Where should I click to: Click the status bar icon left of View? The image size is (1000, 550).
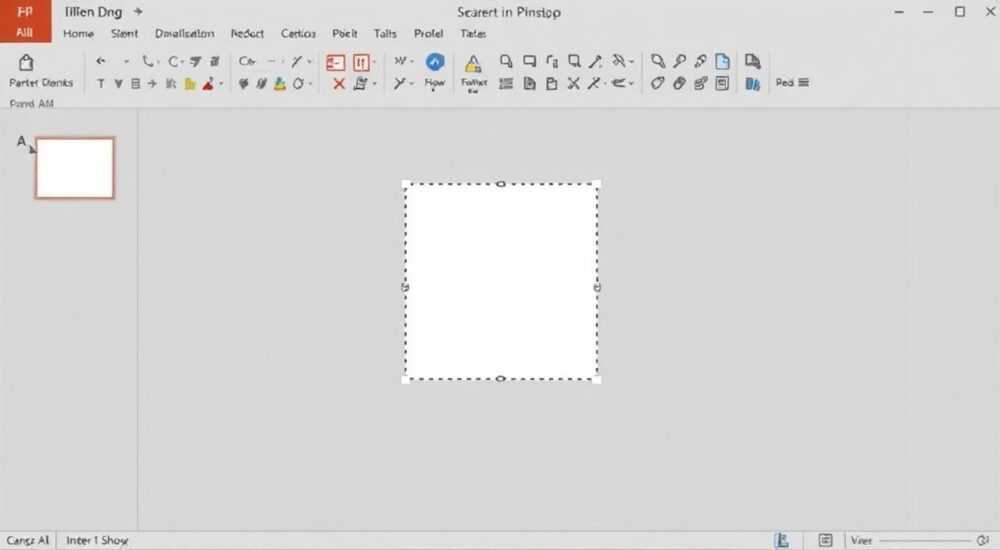[x=825, y=540]
